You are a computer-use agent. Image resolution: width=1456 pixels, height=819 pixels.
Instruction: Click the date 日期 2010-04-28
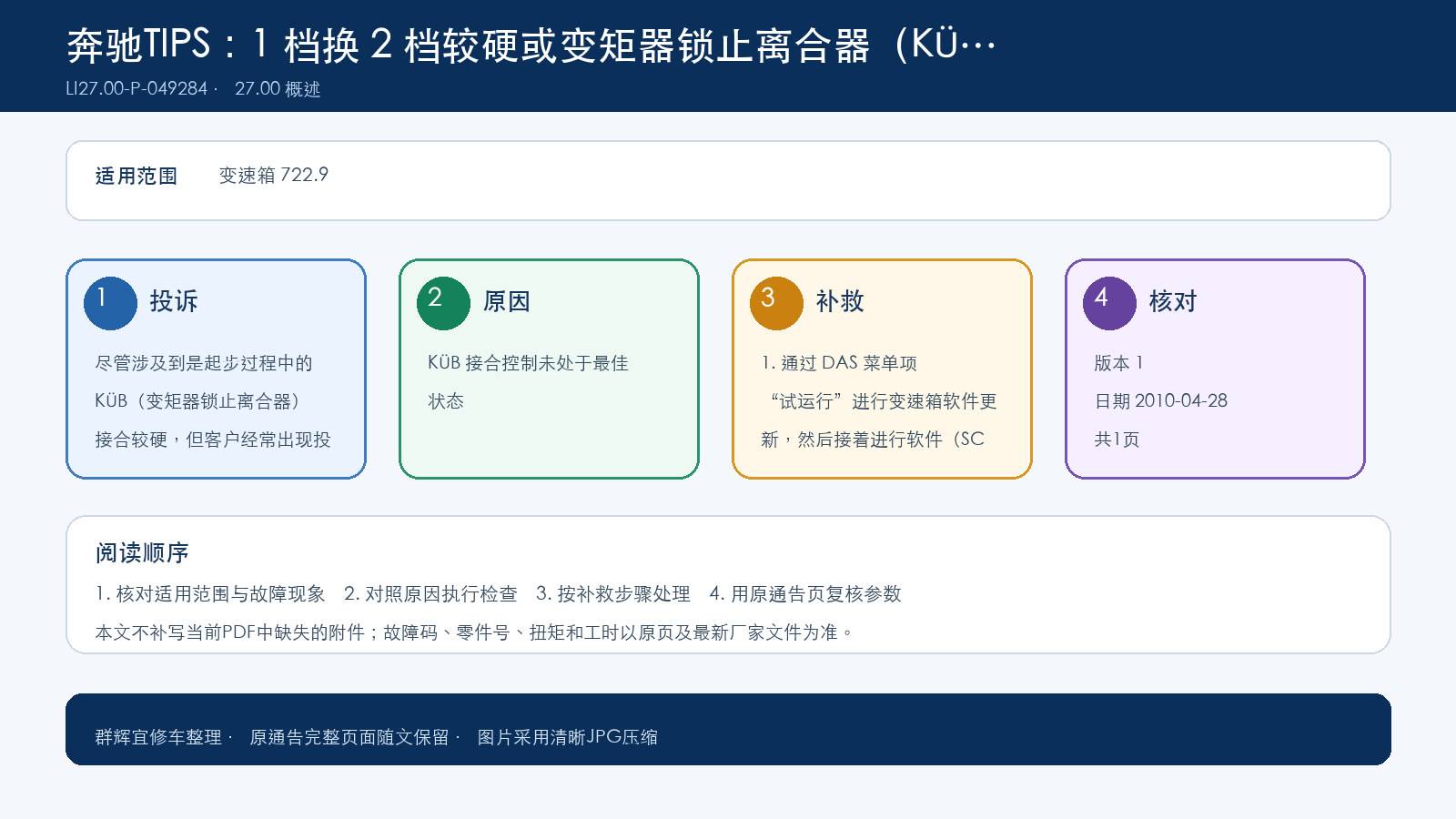coord(1161,401)
